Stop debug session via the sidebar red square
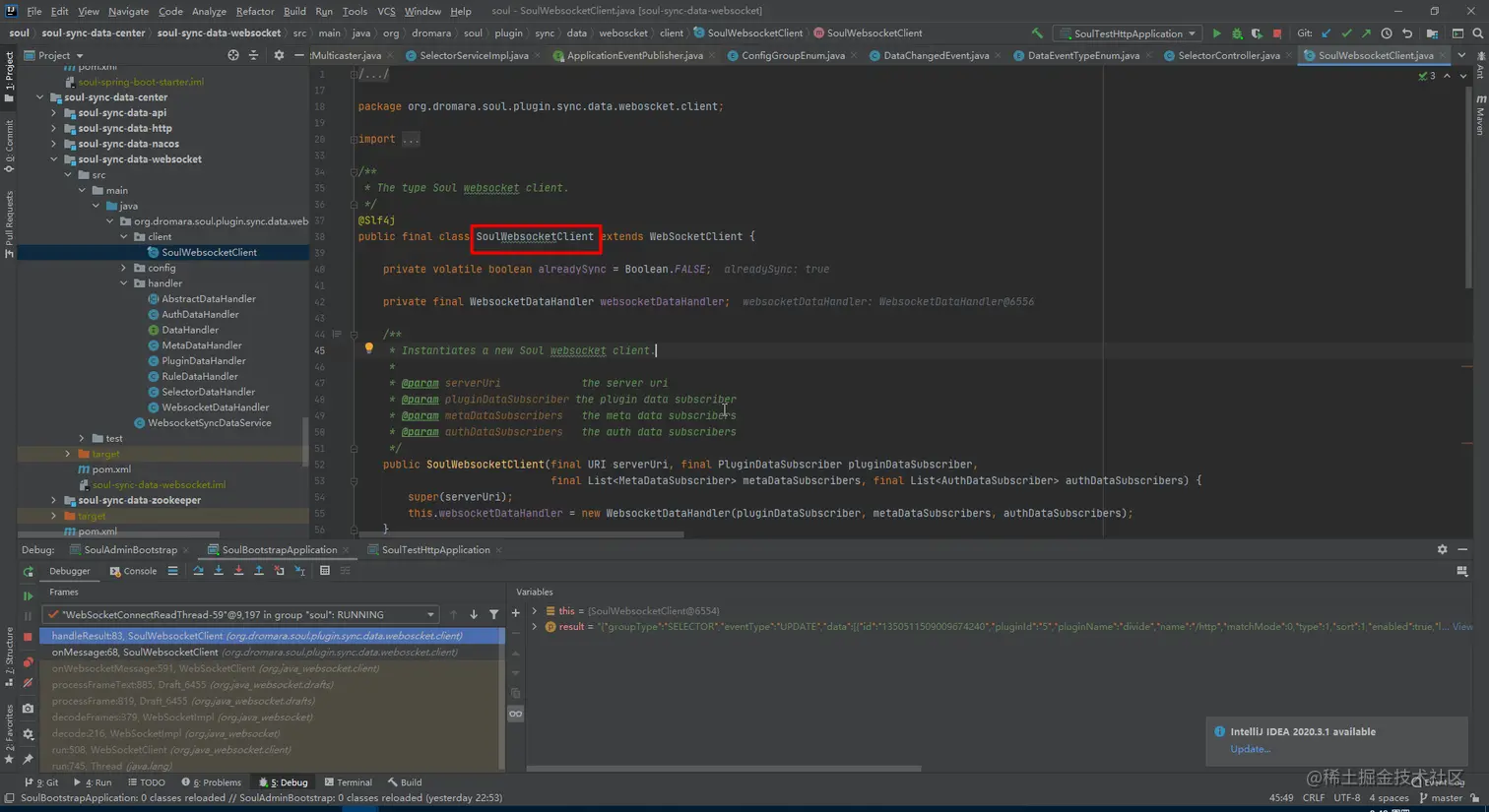The image size is (1489, 812). [28, 637]
